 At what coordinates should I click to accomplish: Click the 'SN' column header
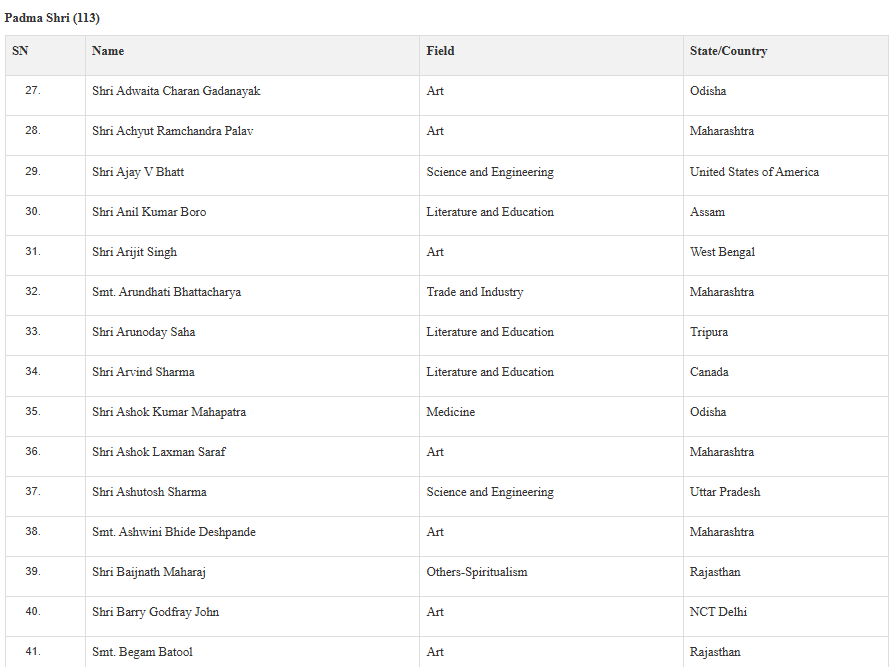20,51
